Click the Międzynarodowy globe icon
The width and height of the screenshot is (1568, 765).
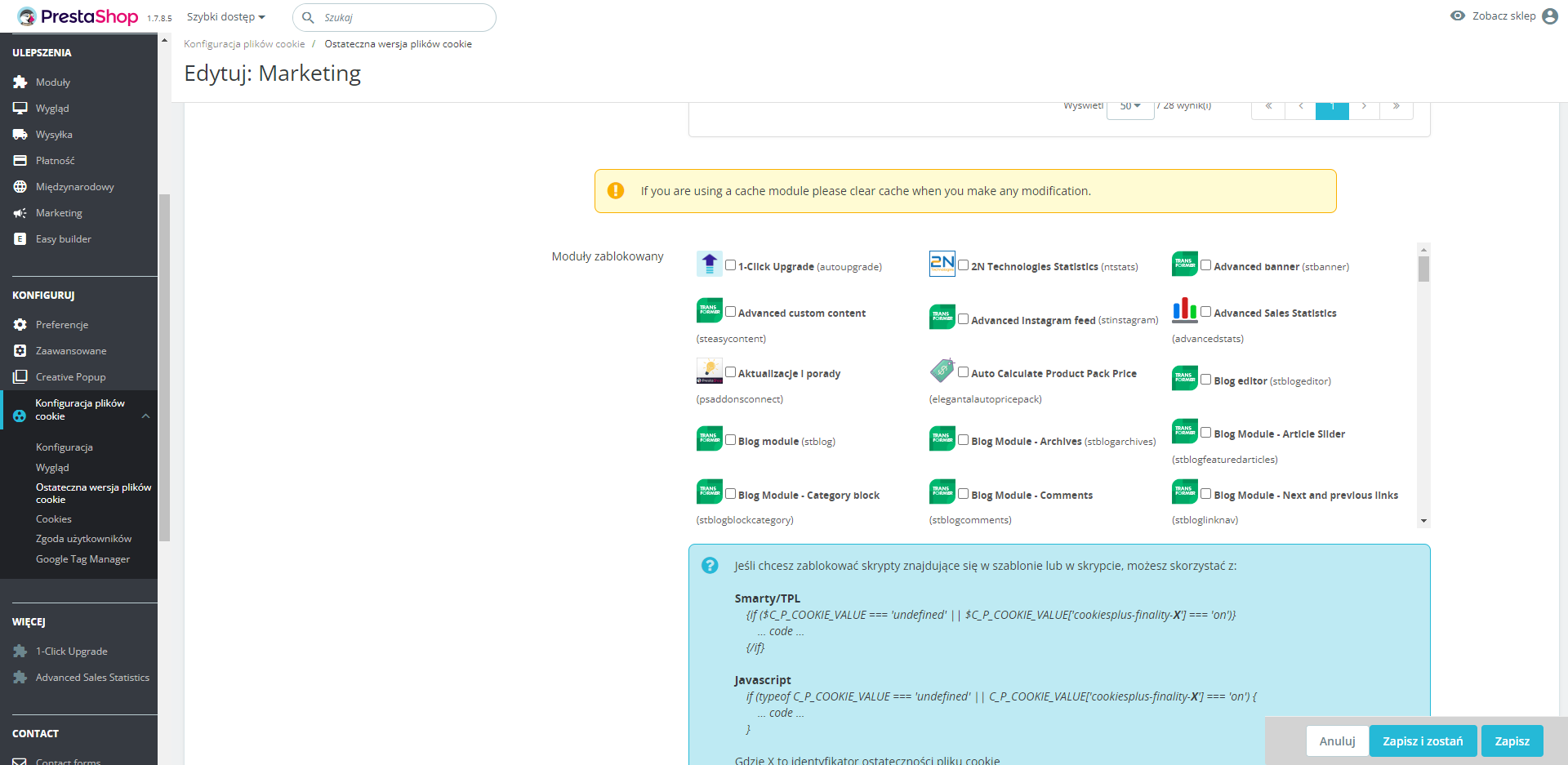pos(20,187)
